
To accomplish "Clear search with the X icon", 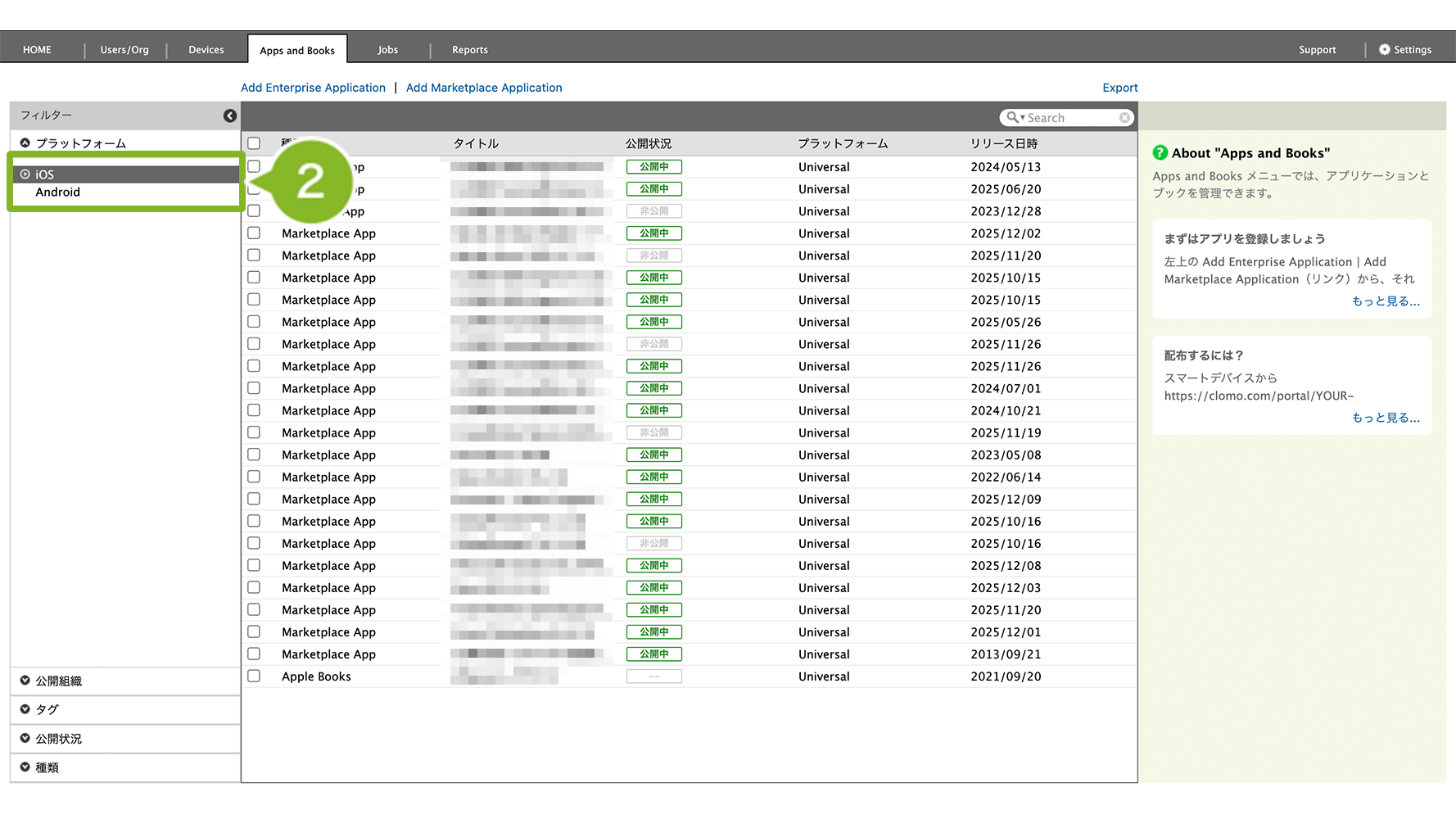I will pos(1124,118).
